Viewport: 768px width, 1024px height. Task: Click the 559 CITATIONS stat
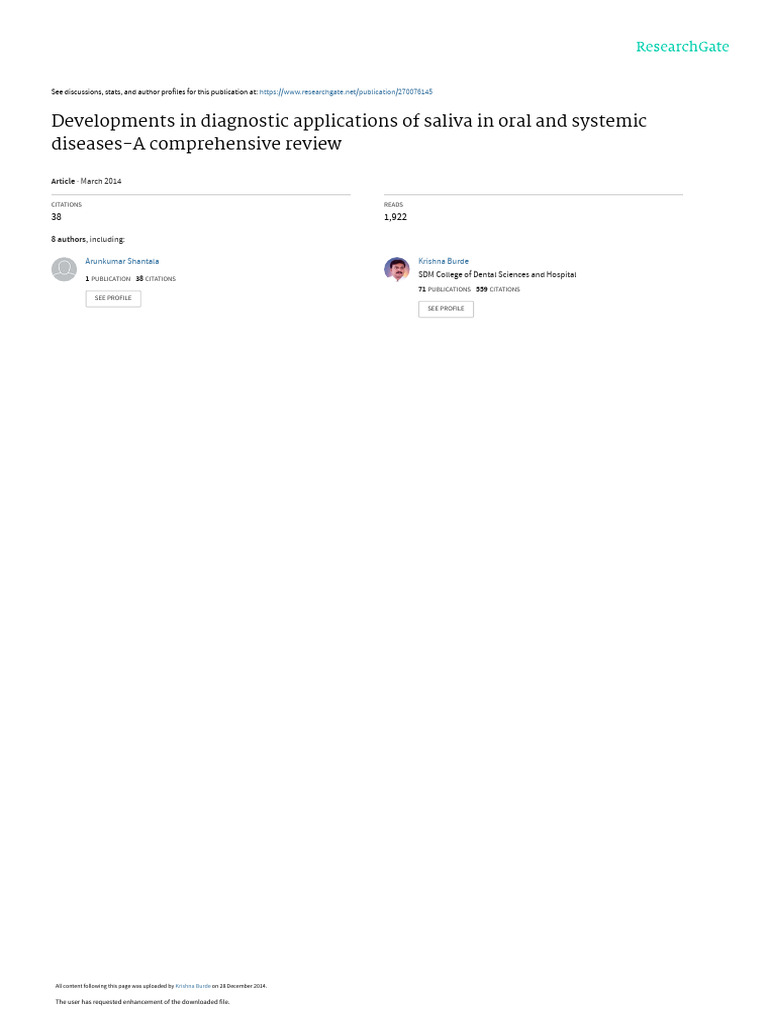[x=498, y=289]
